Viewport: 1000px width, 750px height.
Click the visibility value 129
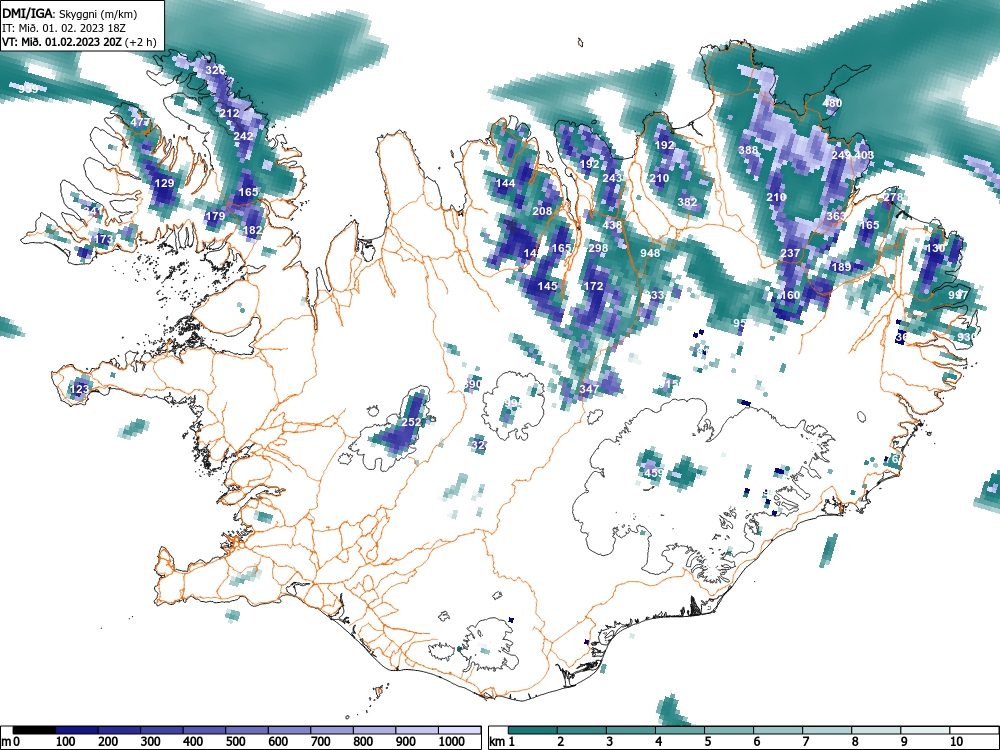coord(165,183)
